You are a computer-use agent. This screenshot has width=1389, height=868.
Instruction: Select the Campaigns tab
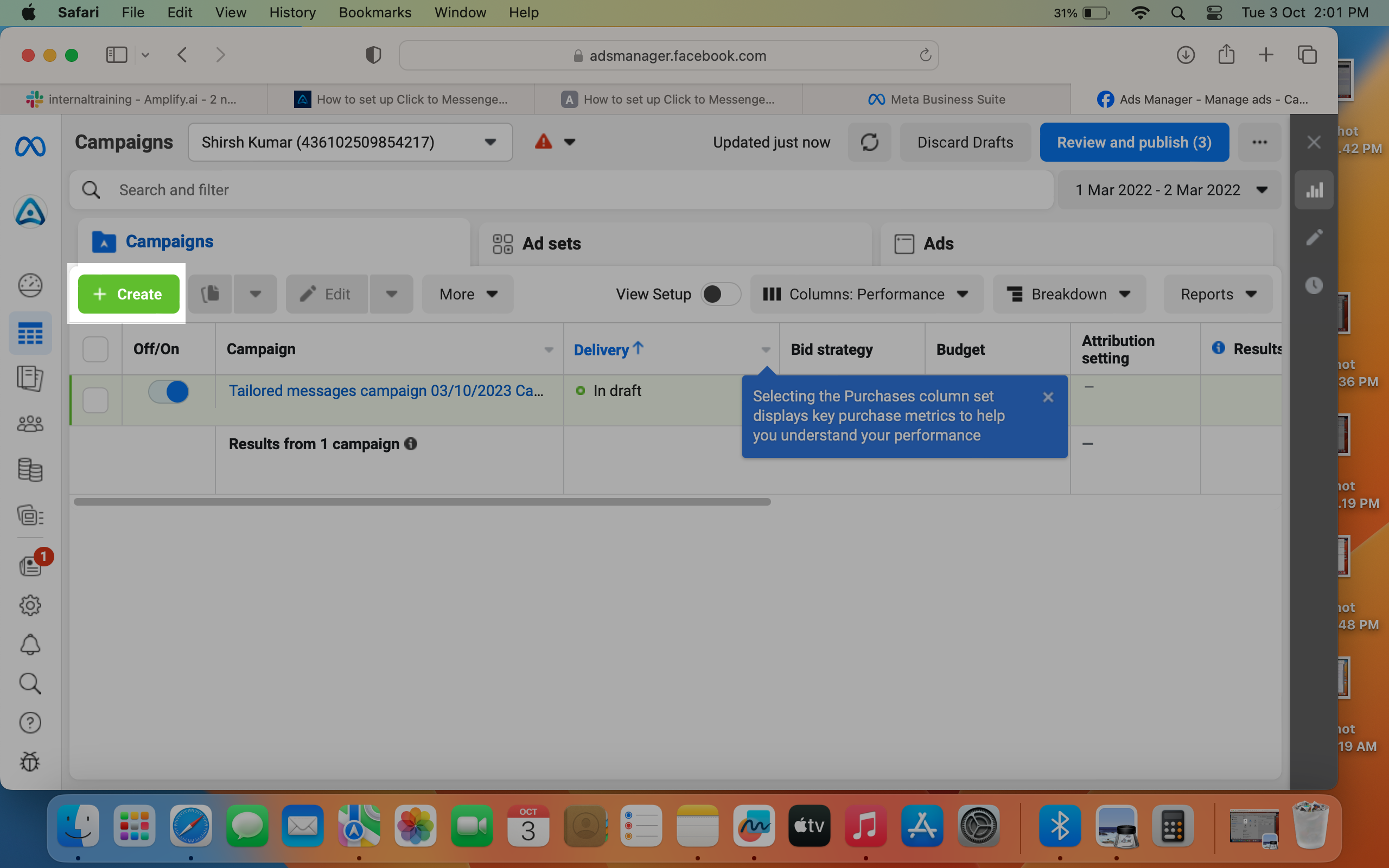tap(274, 242)
